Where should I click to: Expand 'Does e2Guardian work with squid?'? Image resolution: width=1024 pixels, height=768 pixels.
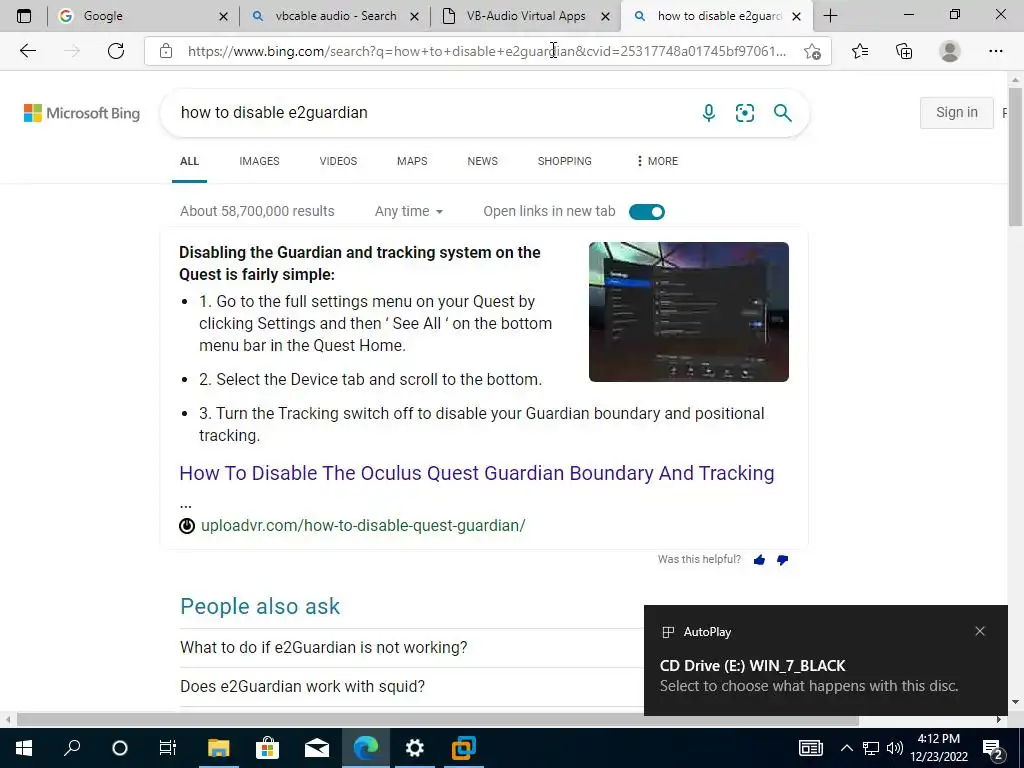[410, 686]
